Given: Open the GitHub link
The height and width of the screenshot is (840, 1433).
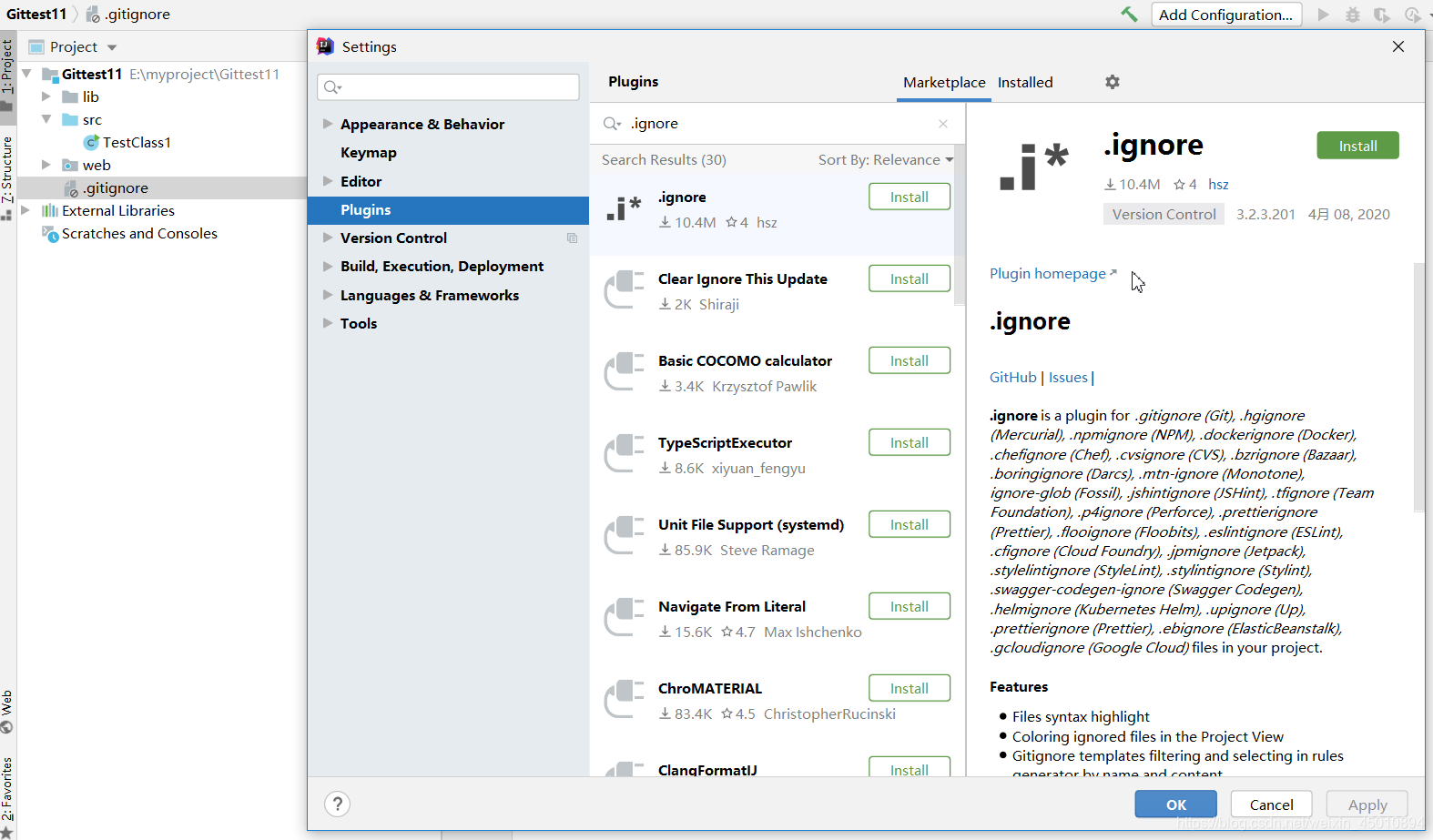Looking at the screenshot, I should point(1013,378).
